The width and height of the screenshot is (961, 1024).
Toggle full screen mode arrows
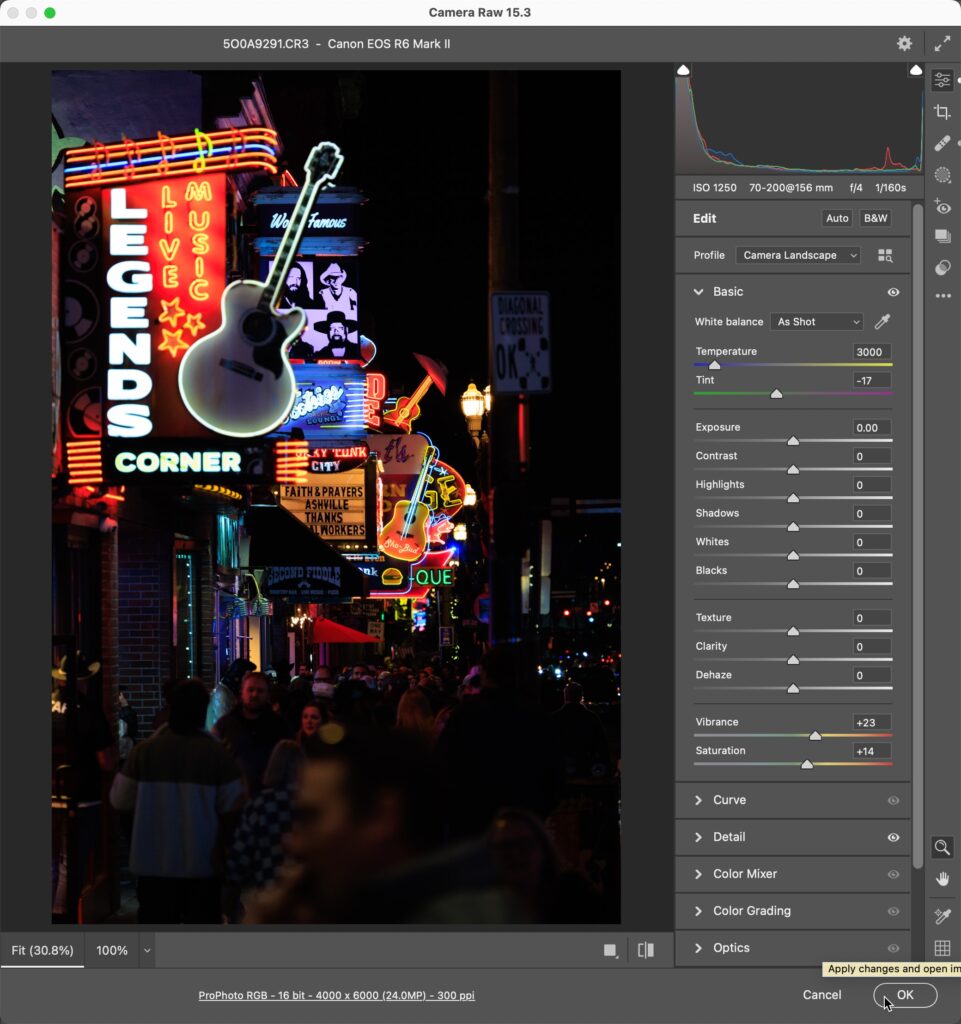(x=942, y=44)
